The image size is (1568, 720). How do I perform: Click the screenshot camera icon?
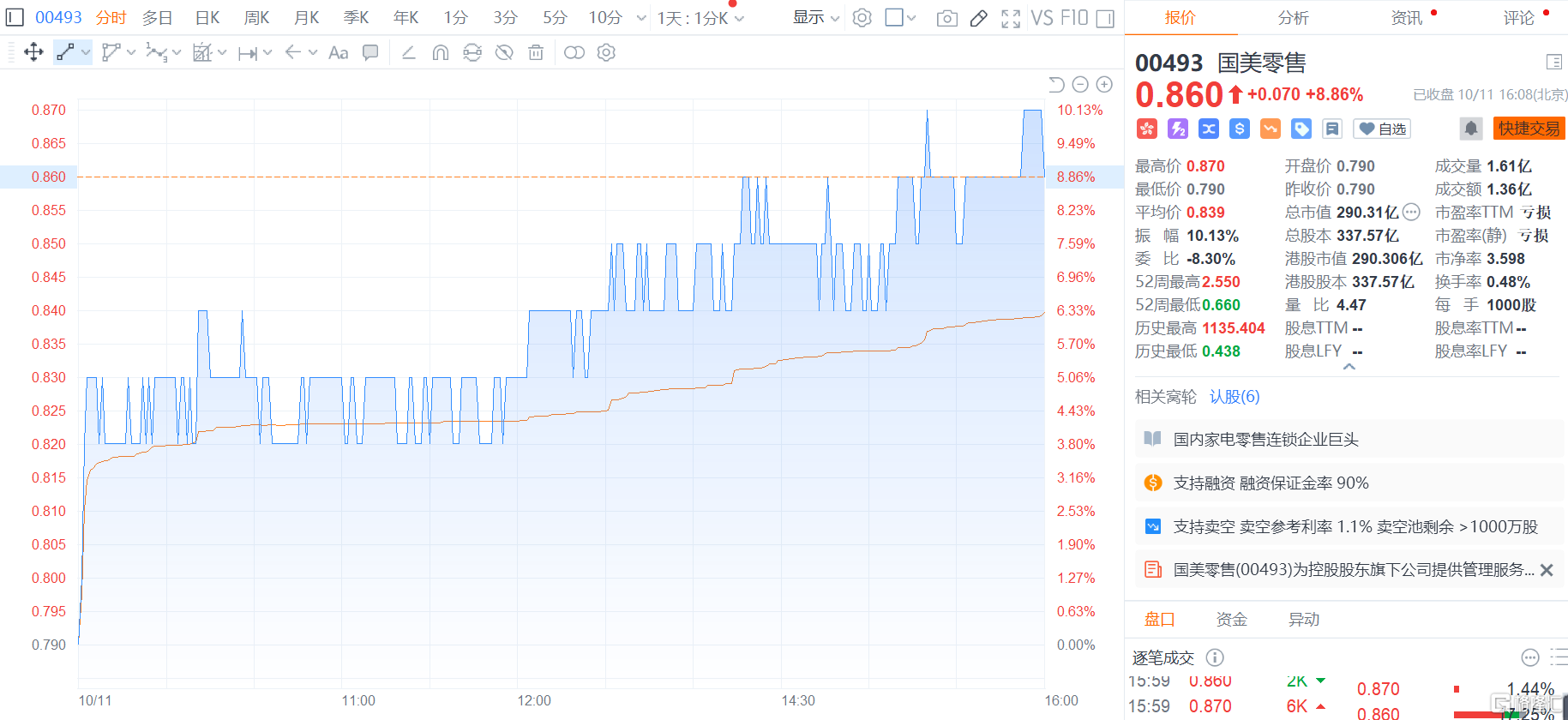click(946, 18)
